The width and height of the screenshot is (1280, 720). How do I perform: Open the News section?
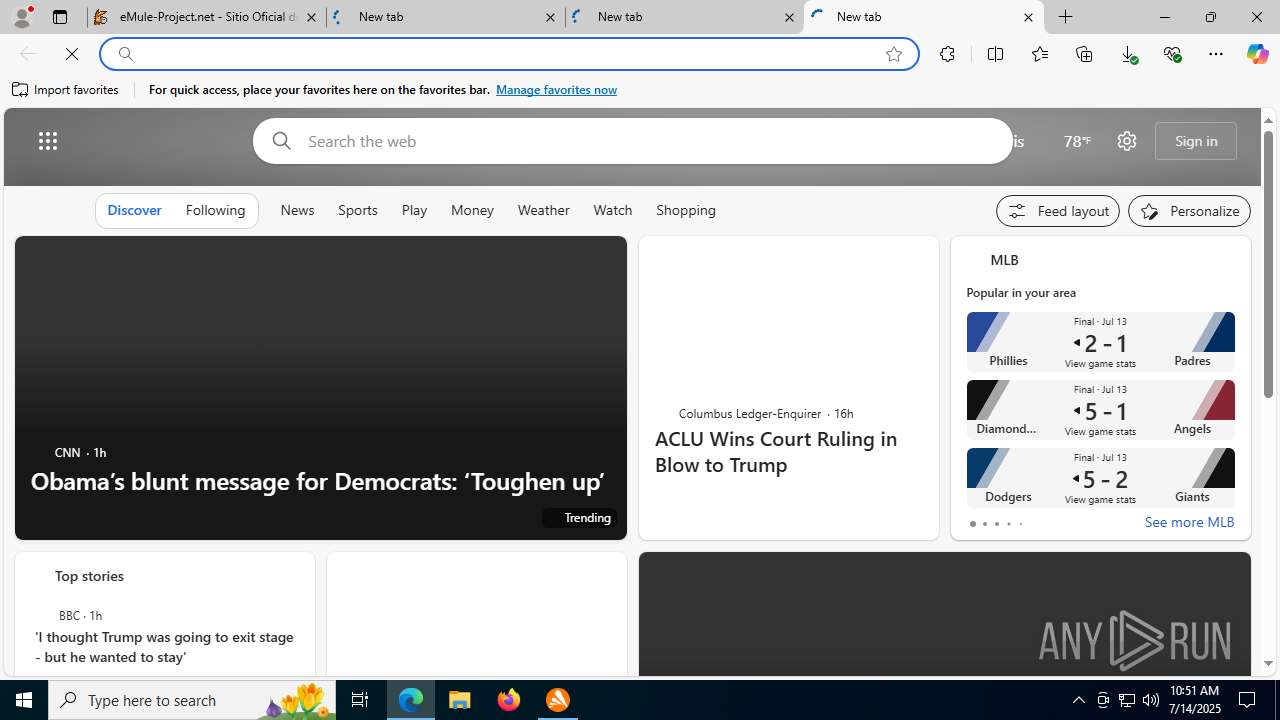(x=297, y=210)
